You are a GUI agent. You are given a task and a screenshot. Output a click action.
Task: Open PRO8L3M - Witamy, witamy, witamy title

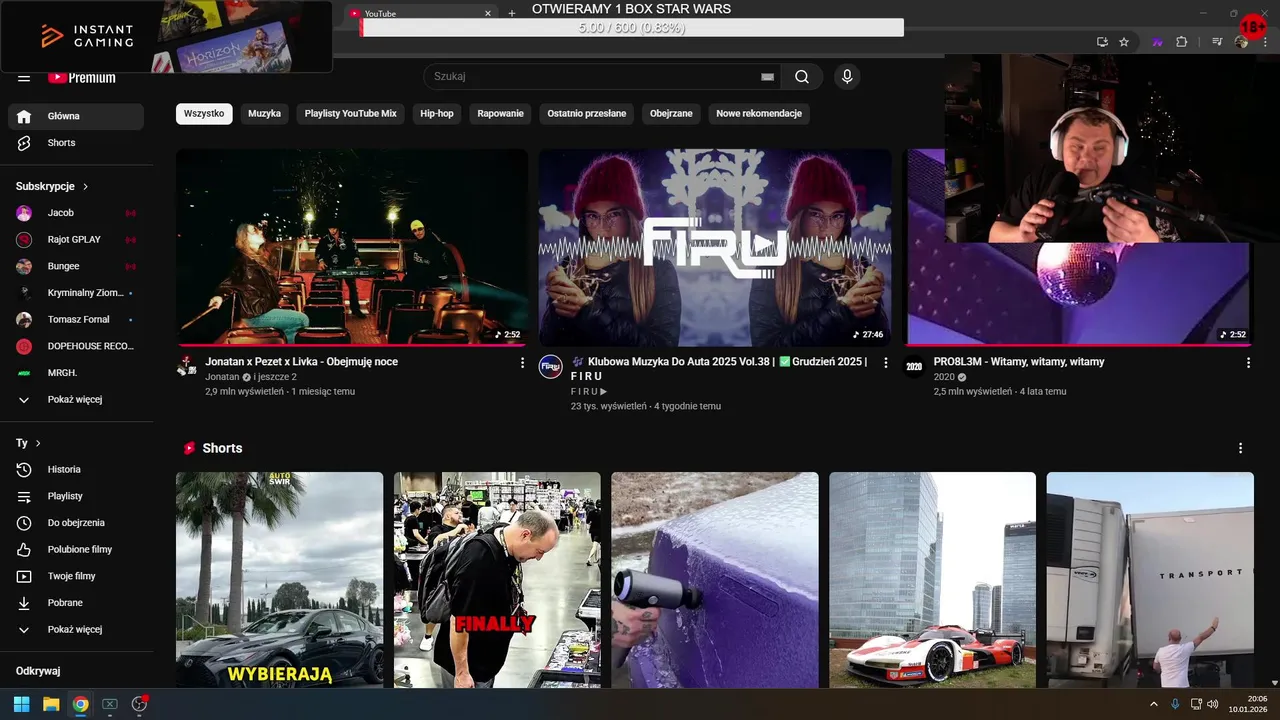click(x=1019, y=362)
